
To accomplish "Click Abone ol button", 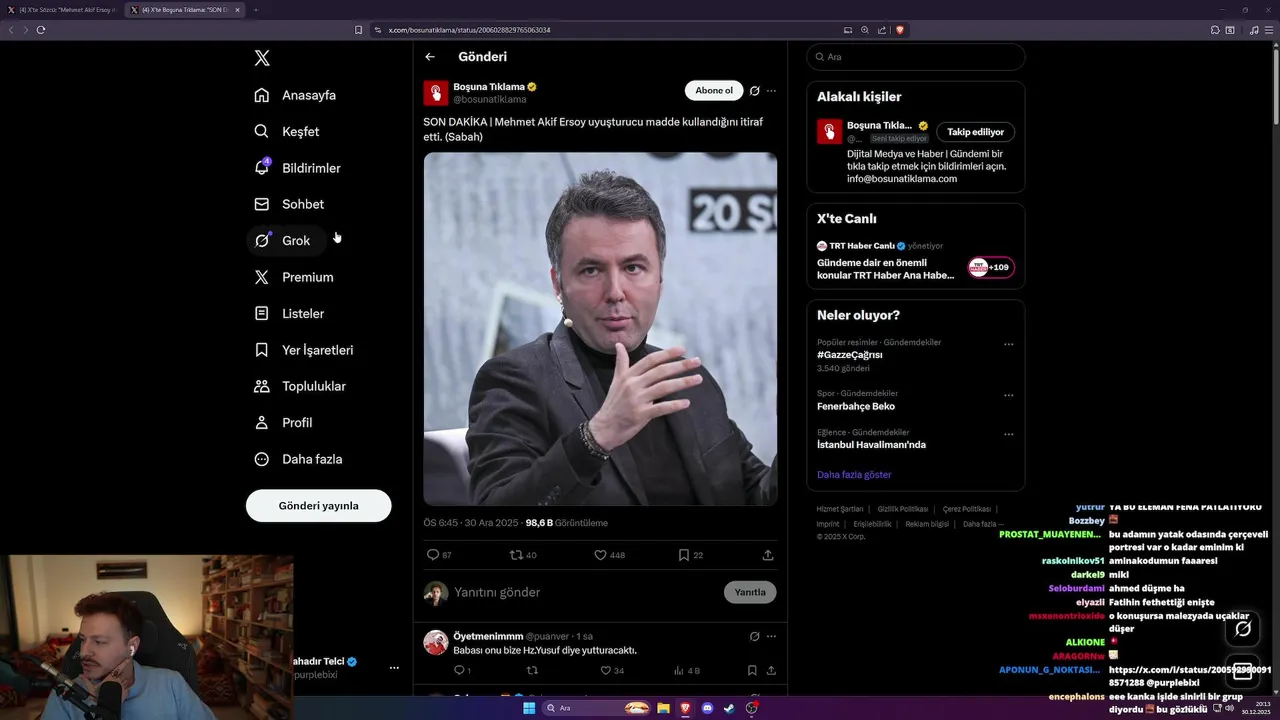I will pos(714,90).
